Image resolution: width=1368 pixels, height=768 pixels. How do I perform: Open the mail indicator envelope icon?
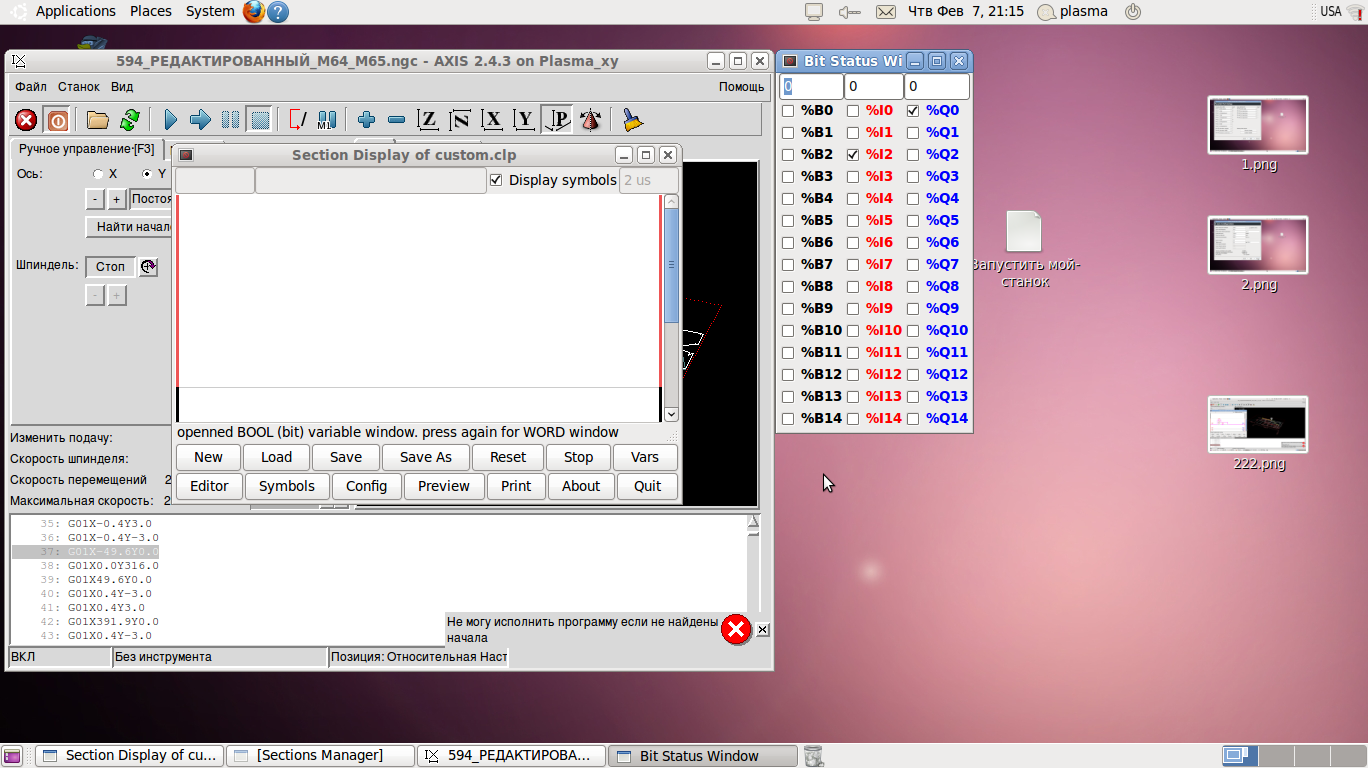pyautogui.click(x=885, y=12)
